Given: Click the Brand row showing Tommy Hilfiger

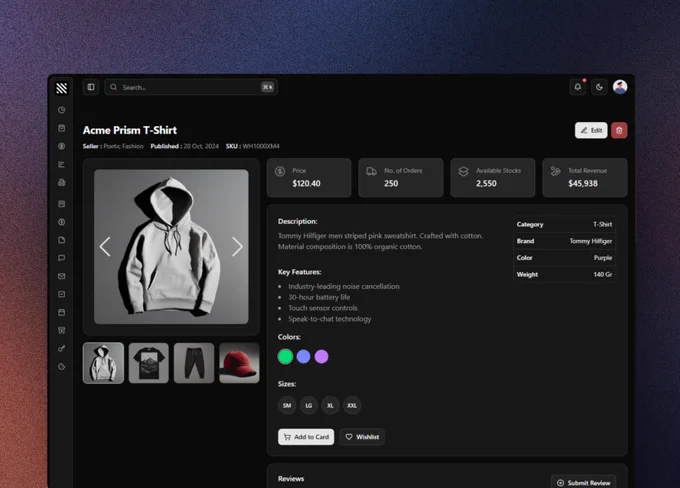Looking at the screenshot, I should coord(564,241).
